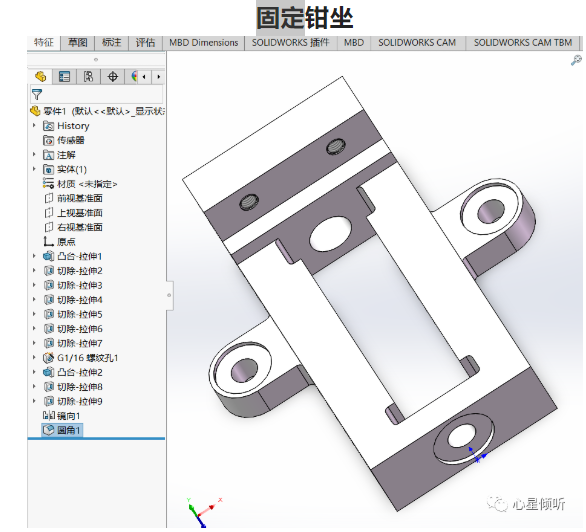The width and height of the screenshot is (586, 532).
Task: Click the 切除-拉伸9 cut extrude icon
Action: pyautogui.click(x=49, y=401)
